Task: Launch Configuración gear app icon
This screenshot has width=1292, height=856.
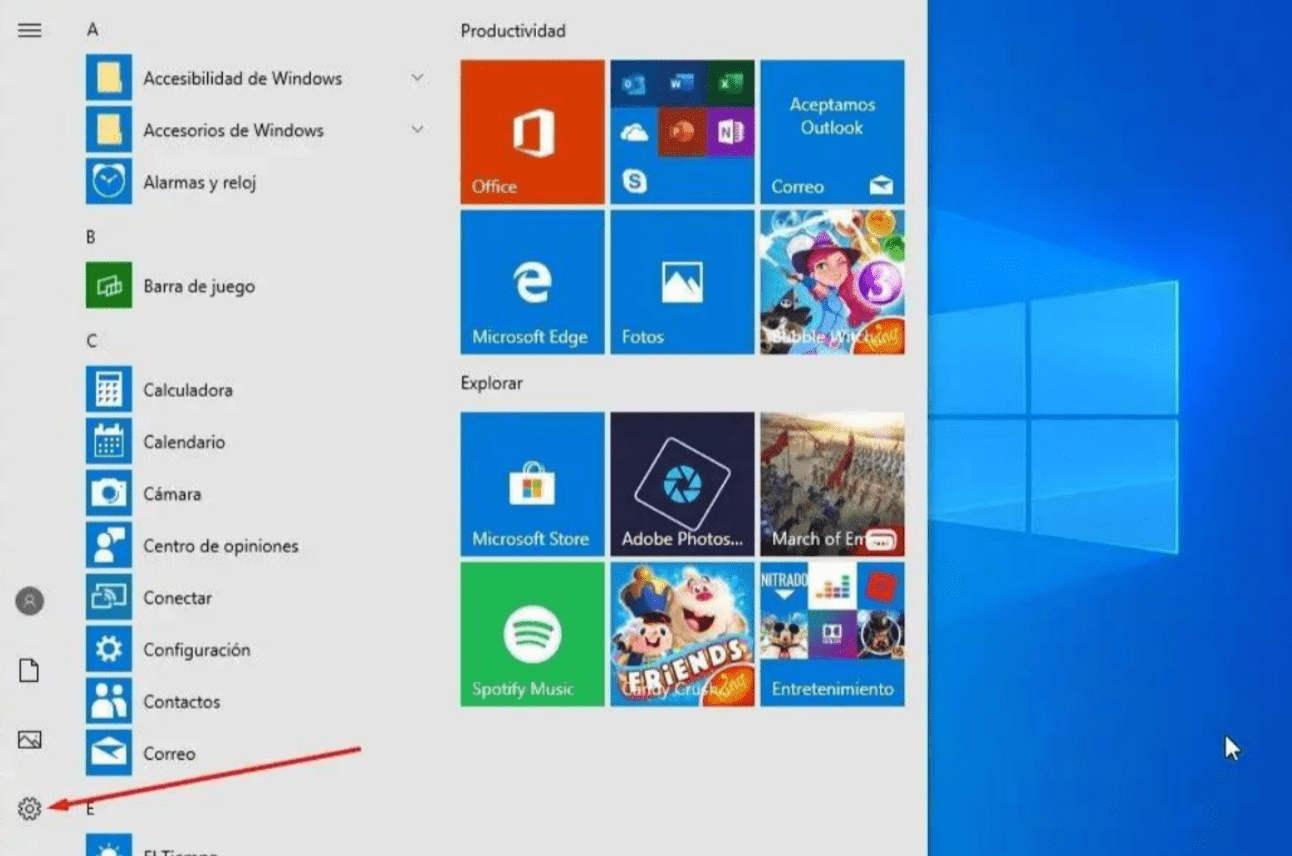Action: click(109, 650)
